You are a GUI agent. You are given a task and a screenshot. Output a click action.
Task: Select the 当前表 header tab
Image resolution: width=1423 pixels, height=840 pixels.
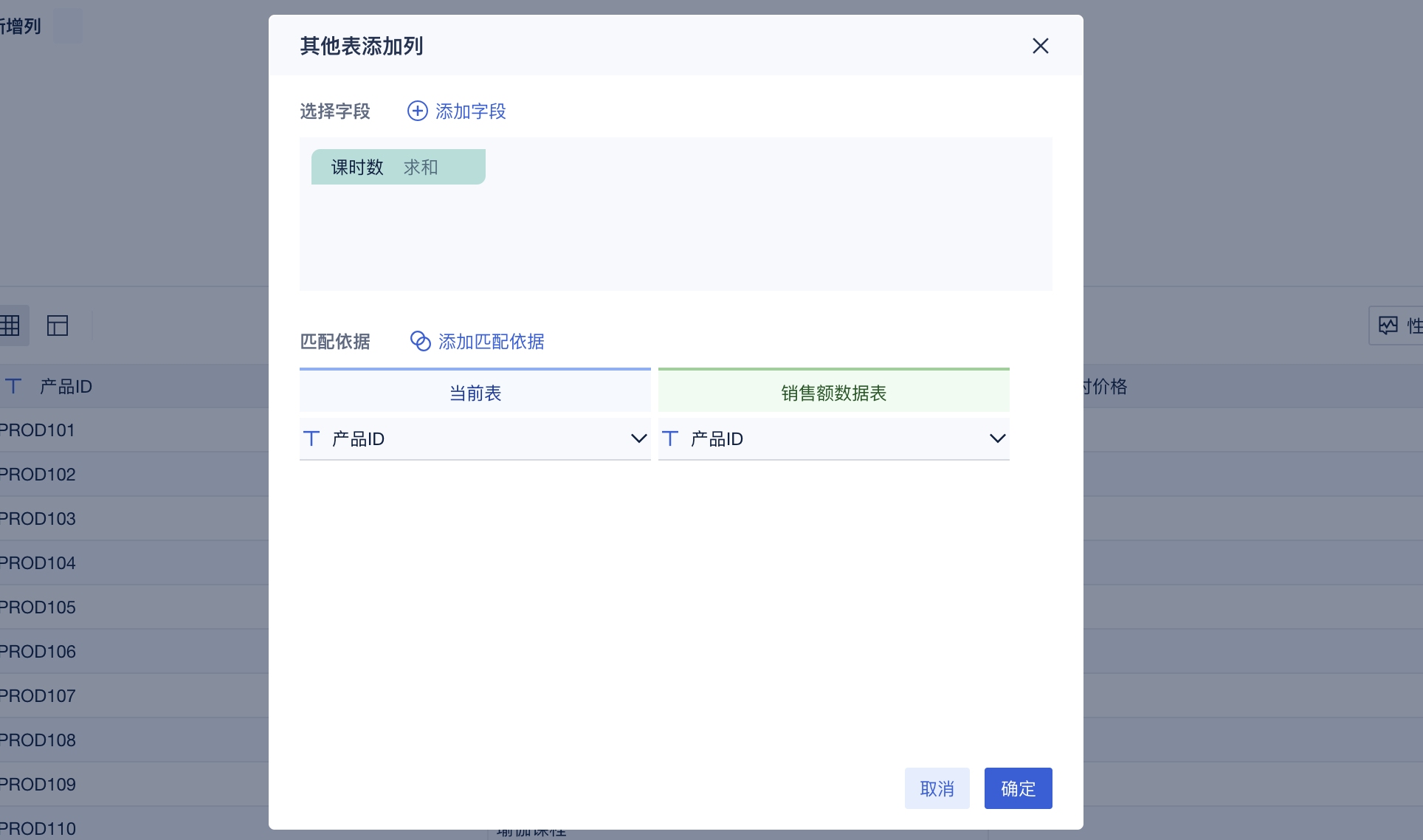(475, 393)
